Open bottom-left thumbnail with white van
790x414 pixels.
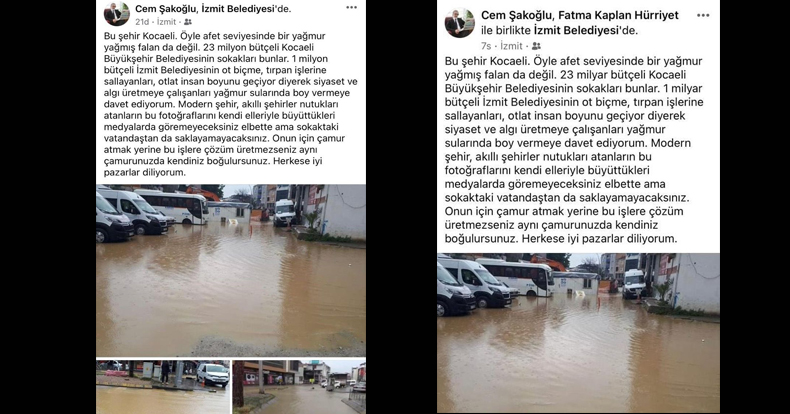click(x=163, y=387)
